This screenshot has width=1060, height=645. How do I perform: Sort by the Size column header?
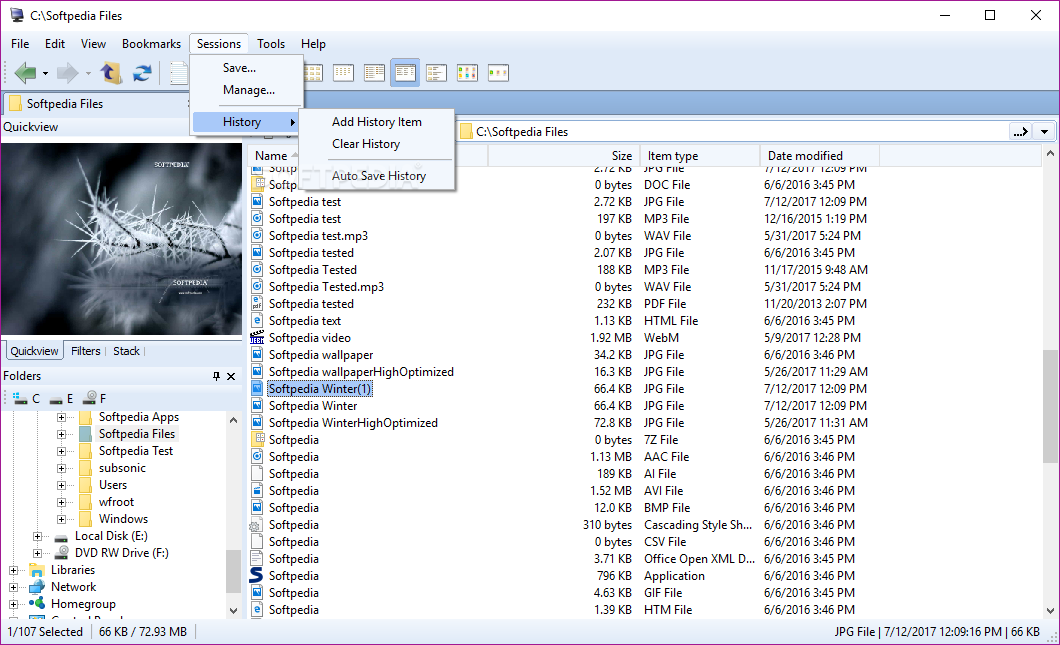564,156
